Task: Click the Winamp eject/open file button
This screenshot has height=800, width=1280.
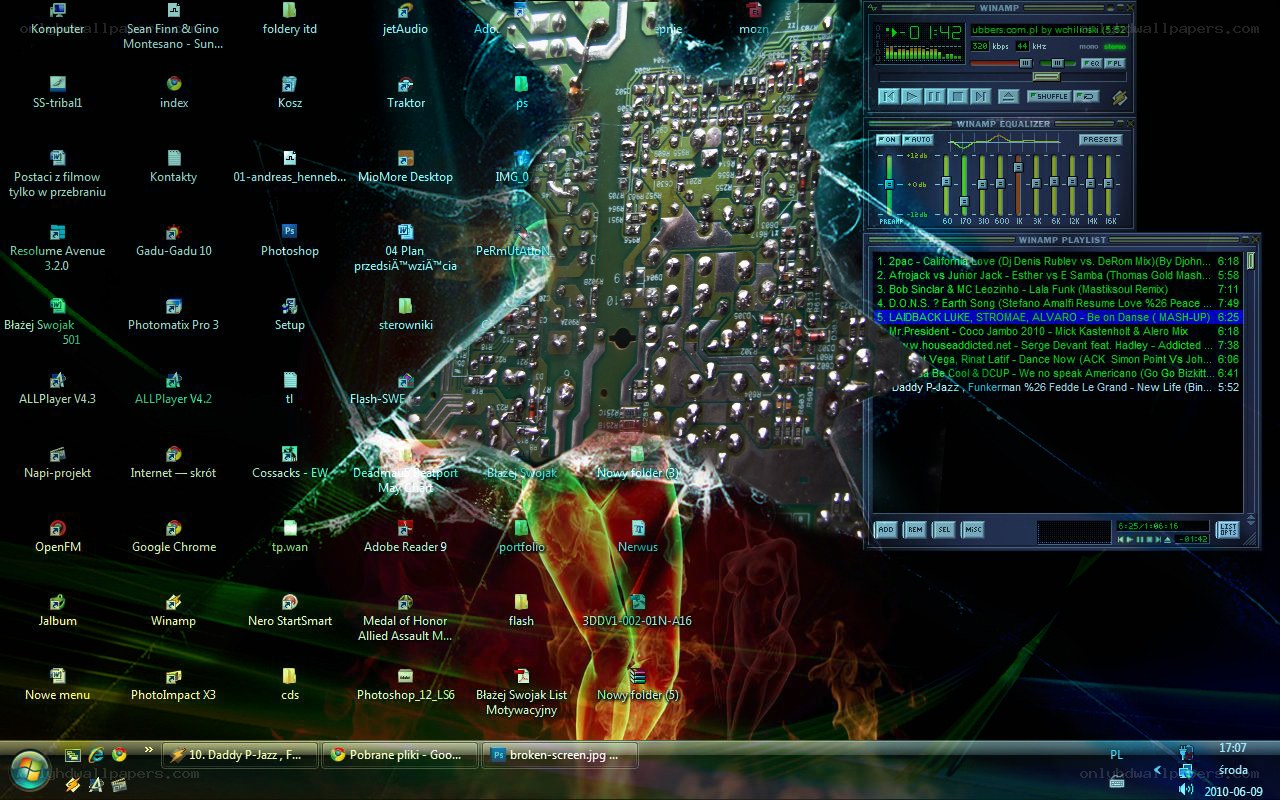Action: pos(1008,97)
